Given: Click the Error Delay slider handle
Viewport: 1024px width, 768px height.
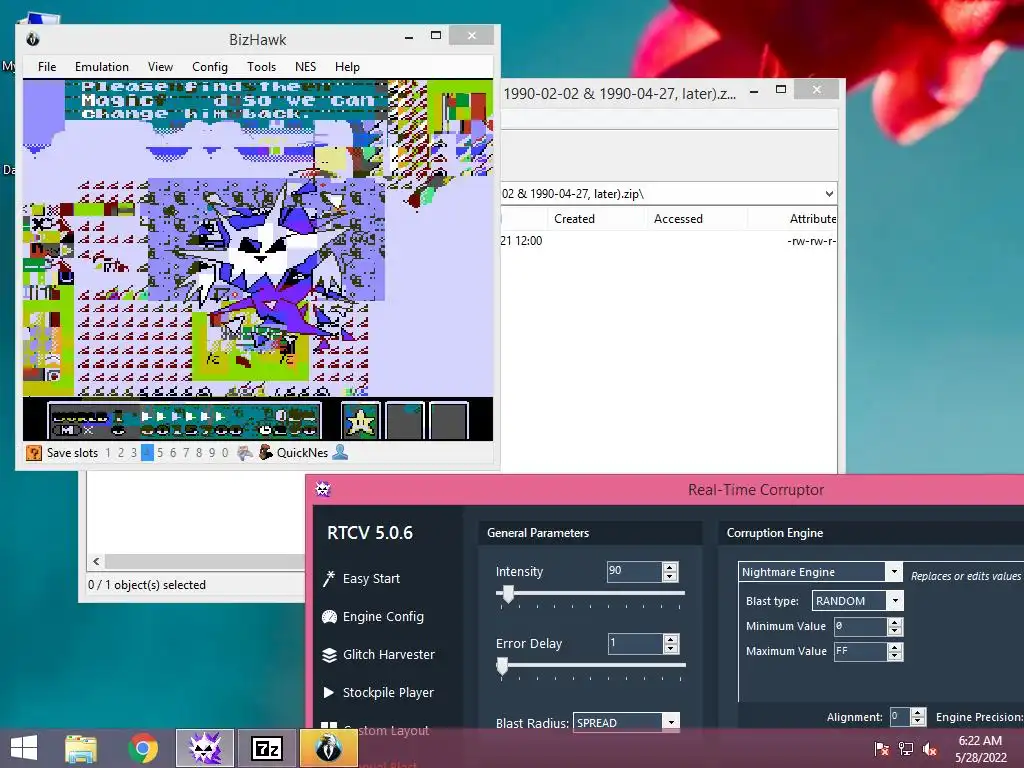Looking at the screenshot, I should 502,666.
